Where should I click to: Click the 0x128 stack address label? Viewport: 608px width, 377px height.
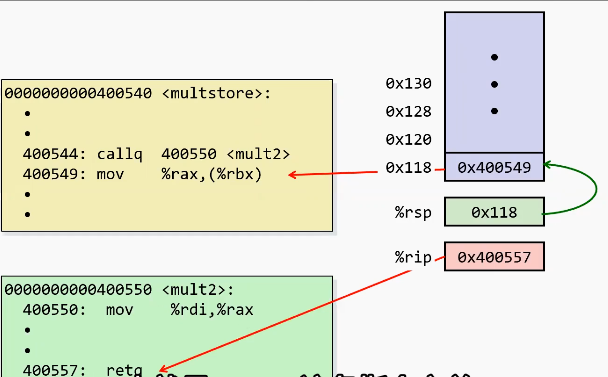408,112
